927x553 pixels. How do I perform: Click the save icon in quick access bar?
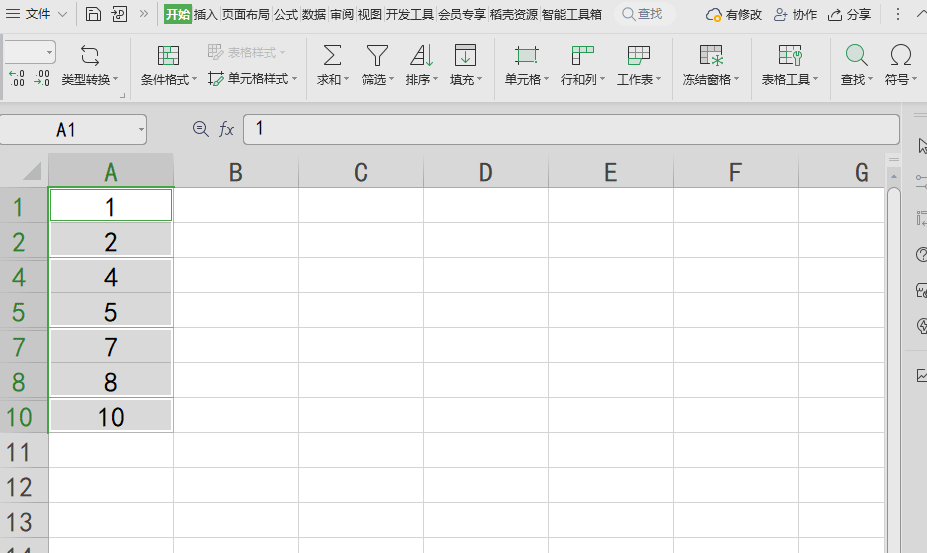(93, 14)
